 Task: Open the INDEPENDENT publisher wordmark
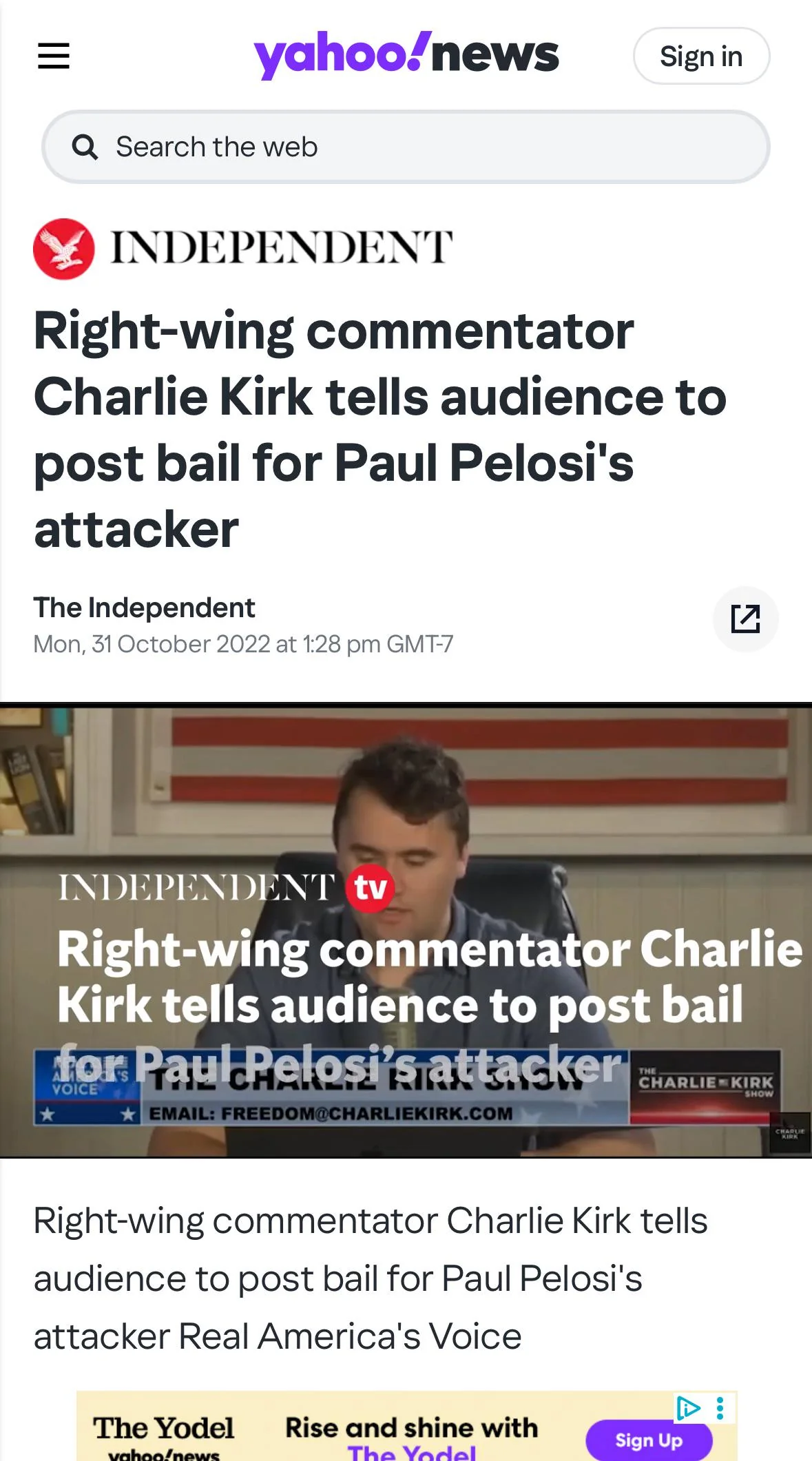(x=282, y=248)
